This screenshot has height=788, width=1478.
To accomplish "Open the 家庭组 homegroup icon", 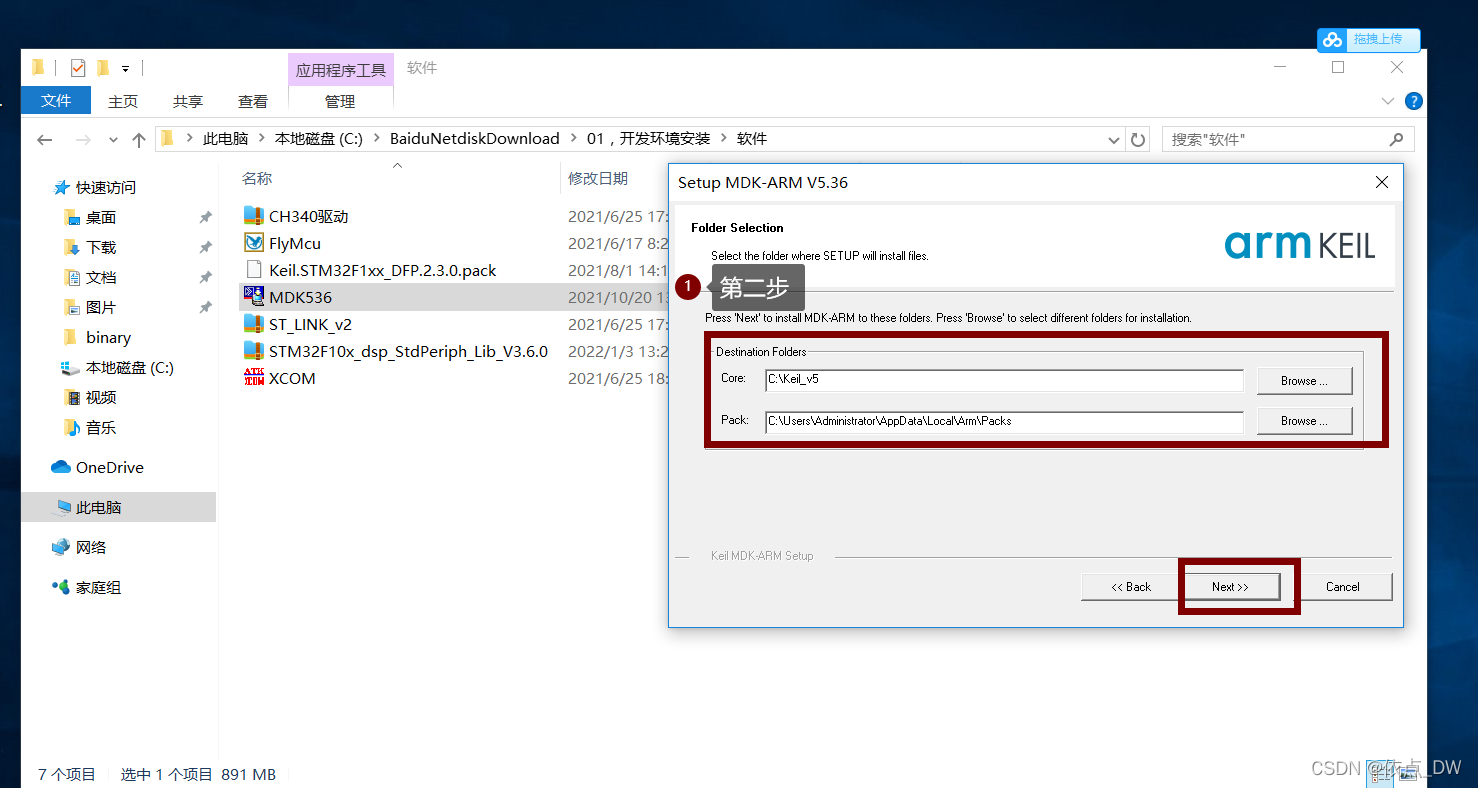I will (x=61, y=587).
